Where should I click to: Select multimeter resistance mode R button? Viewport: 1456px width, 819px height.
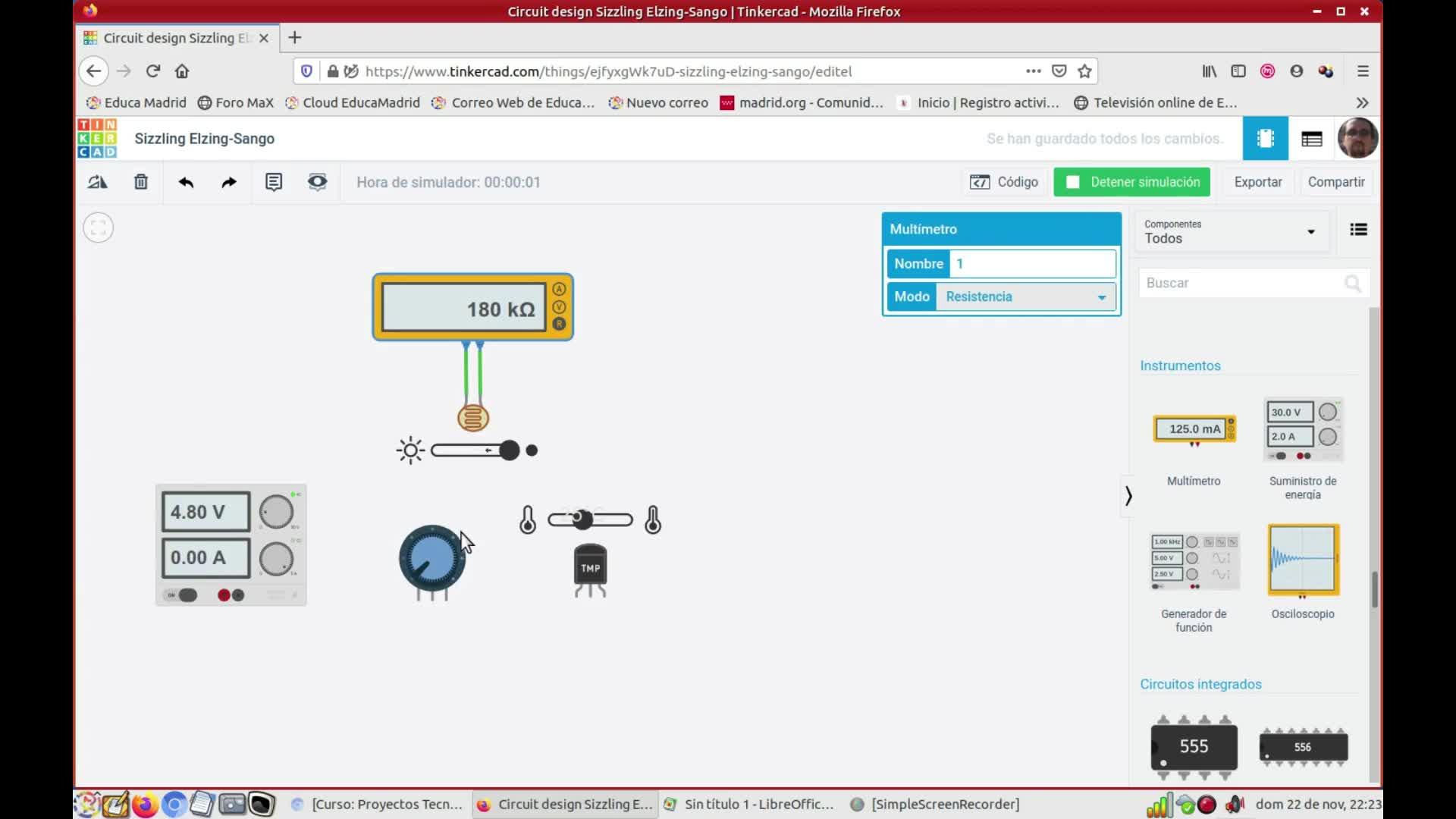(559, 324)
